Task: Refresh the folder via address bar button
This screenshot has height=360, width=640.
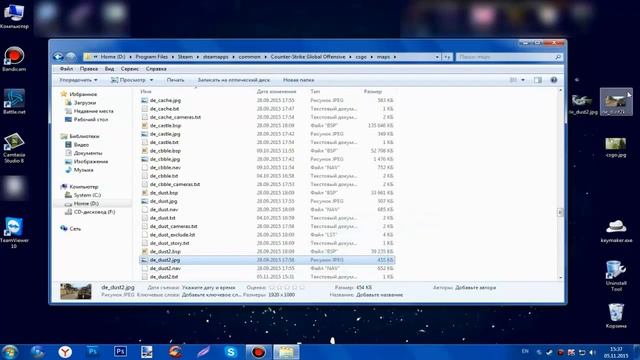Action: click(447, 57)
